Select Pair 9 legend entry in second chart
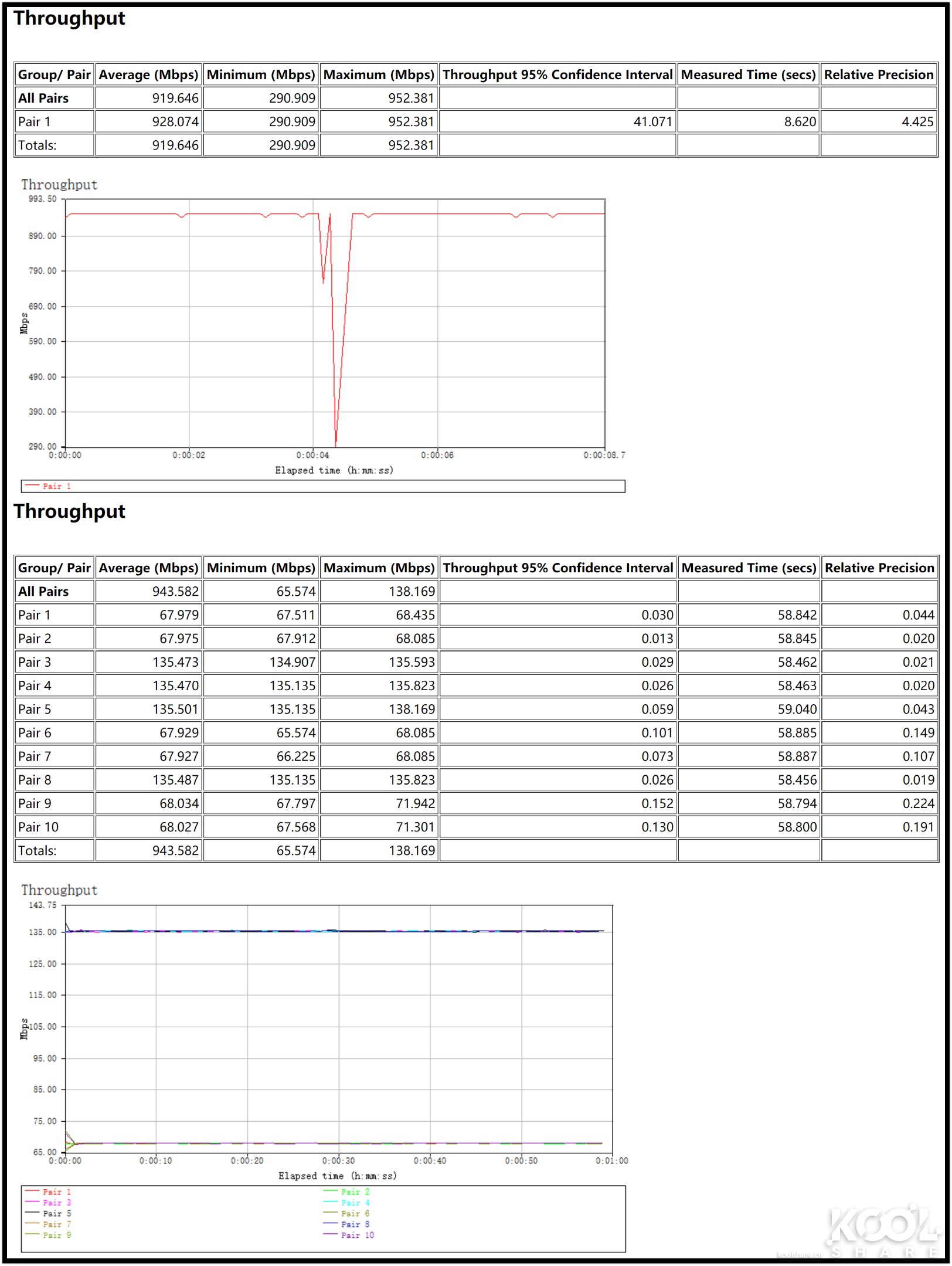This screenshot has width=952, height=1266. pyautogui.click(x=49, y=1235)
